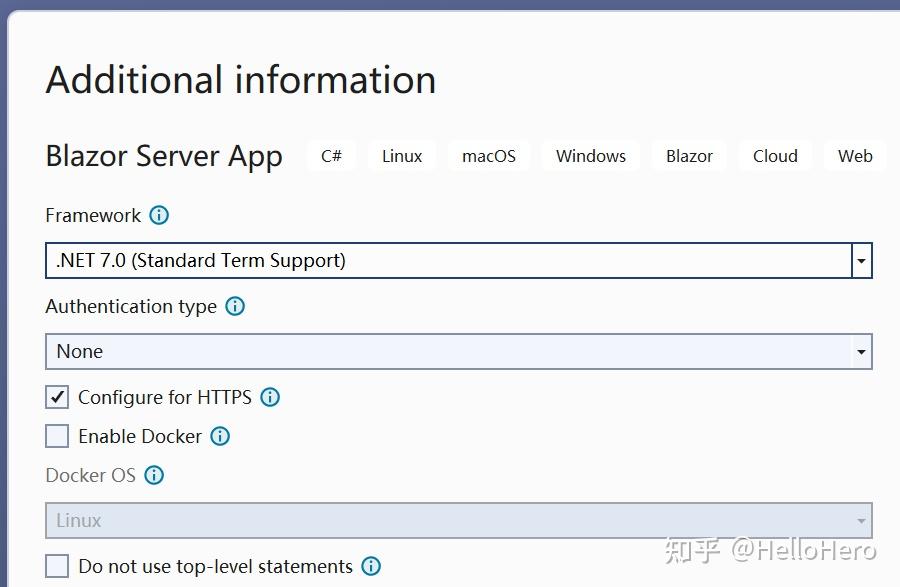Click the top-level statements info icon
This screenshot has height=587, width=900.
(x=371, y=566)
